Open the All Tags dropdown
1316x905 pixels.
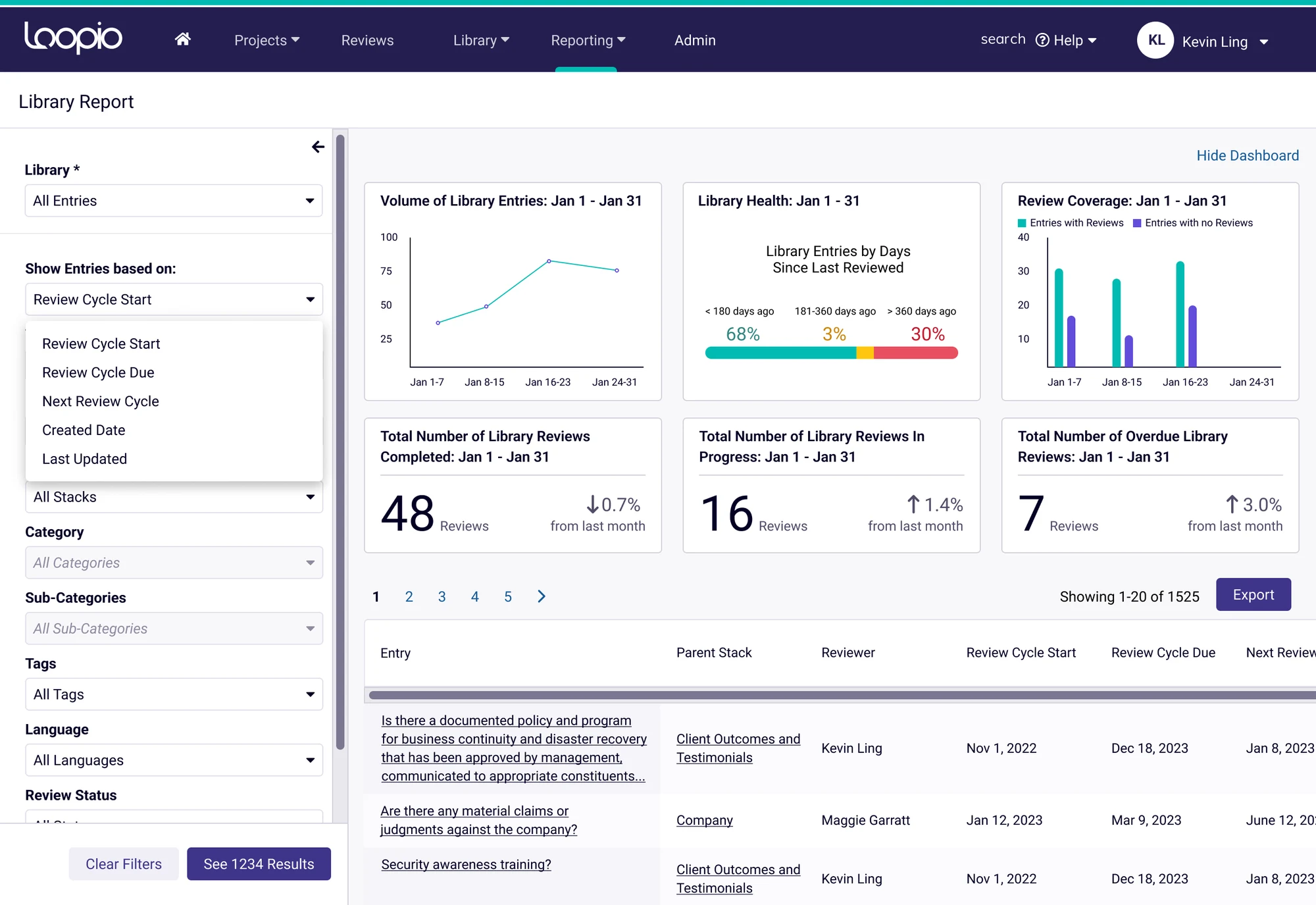tap(174, 694)
